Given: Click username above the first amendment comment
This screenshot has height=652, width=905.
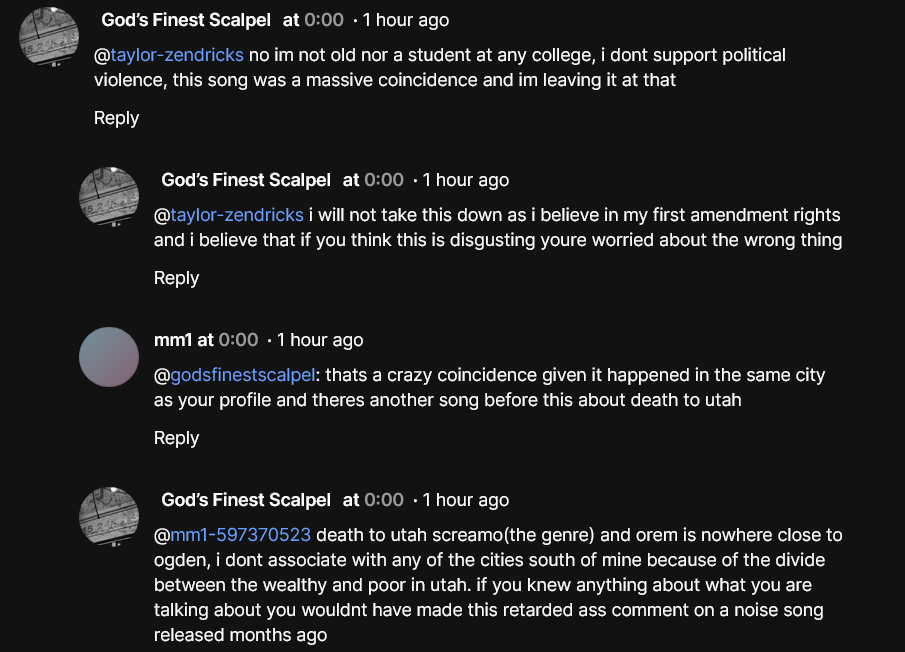Looking at the screenshot, I should (x=246, y=180).
